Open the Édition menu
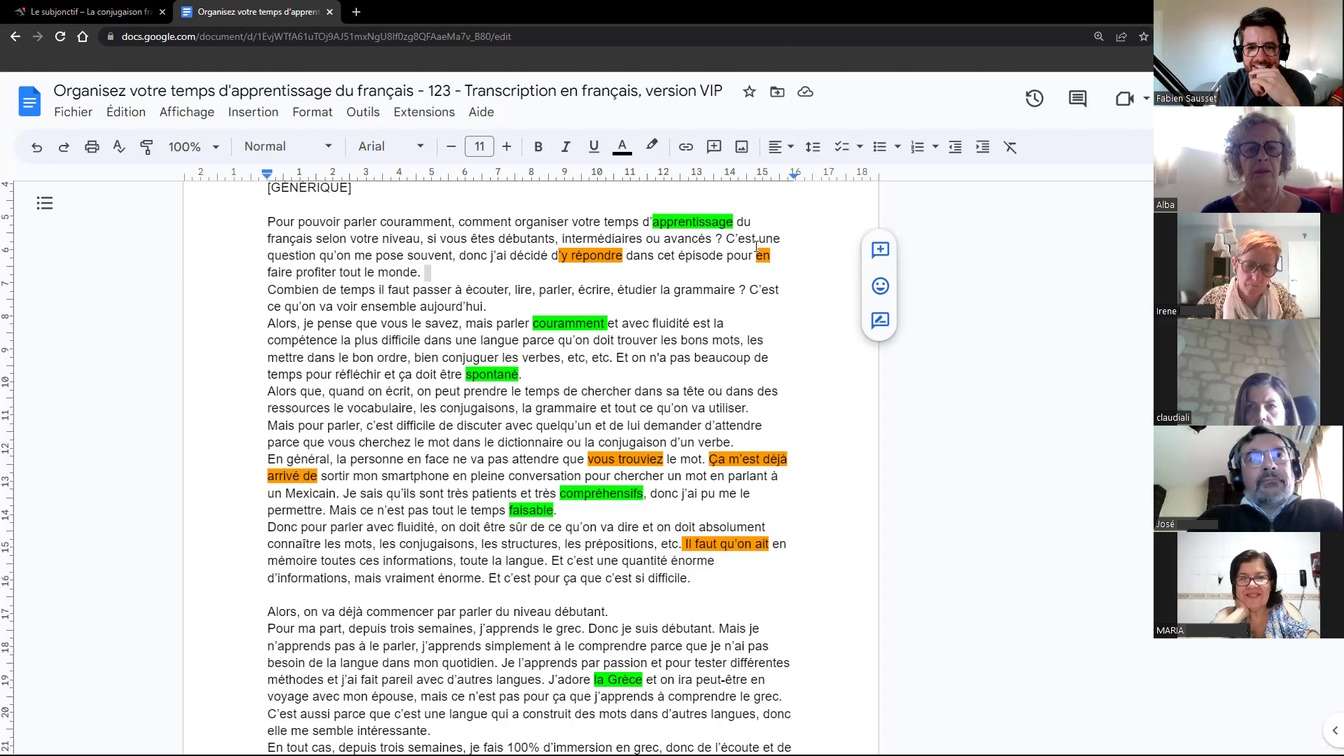Image resolution: width=1344 pixels, height=756 pixels. [x=126, y=112]
